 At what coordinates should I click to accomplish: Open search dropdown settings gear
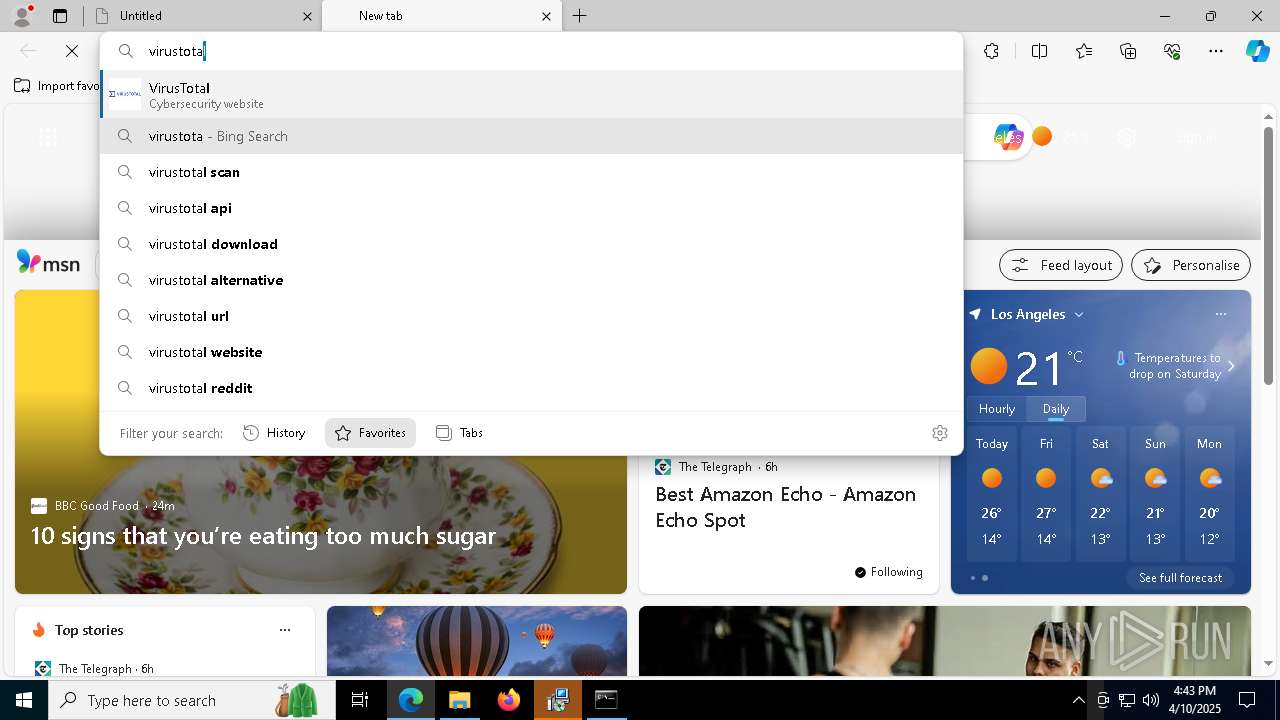point(940,433)
